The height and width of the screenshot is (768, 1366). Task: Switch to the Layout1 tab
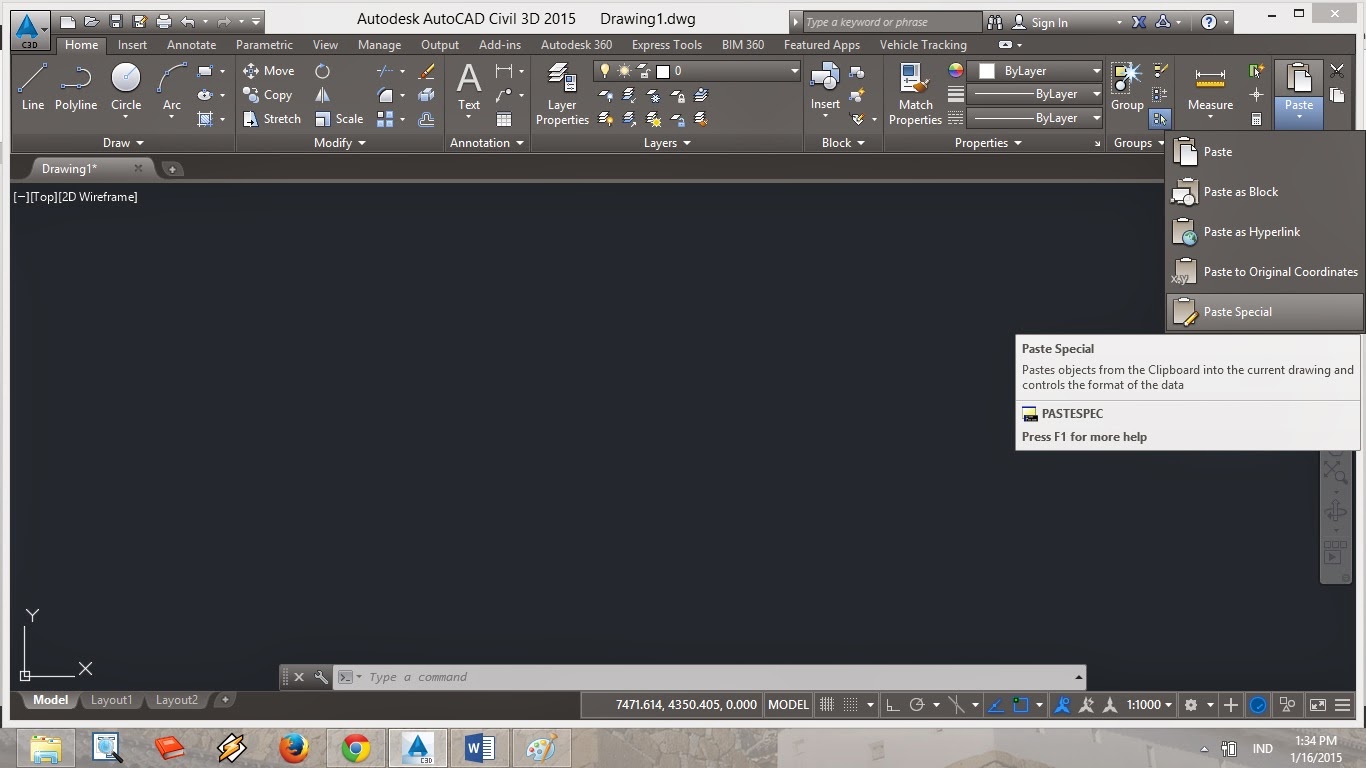(111, 700)
